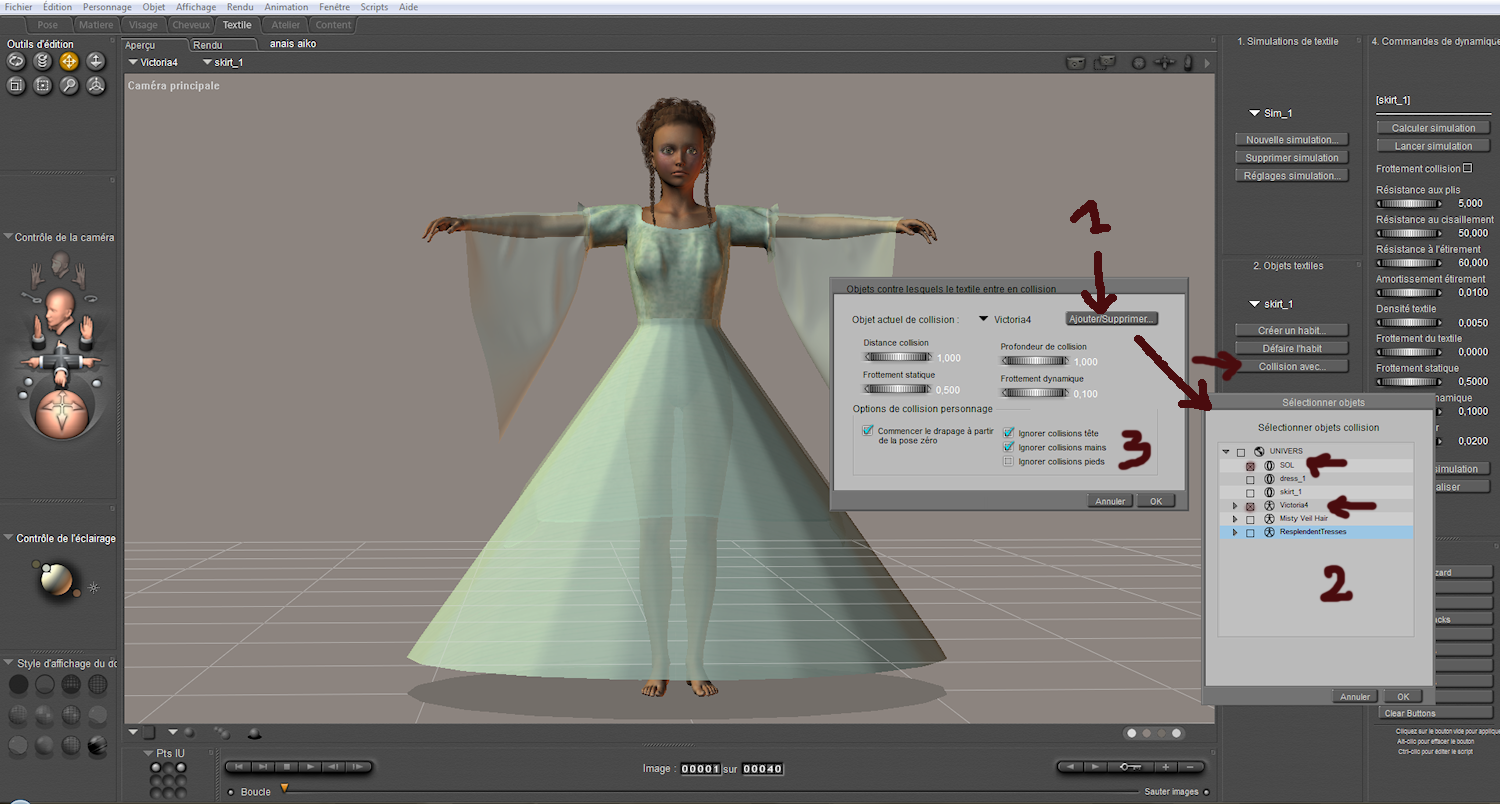Screen dimensions: 1500x804
Task: Click the light control globe
Action: (58, 580)
